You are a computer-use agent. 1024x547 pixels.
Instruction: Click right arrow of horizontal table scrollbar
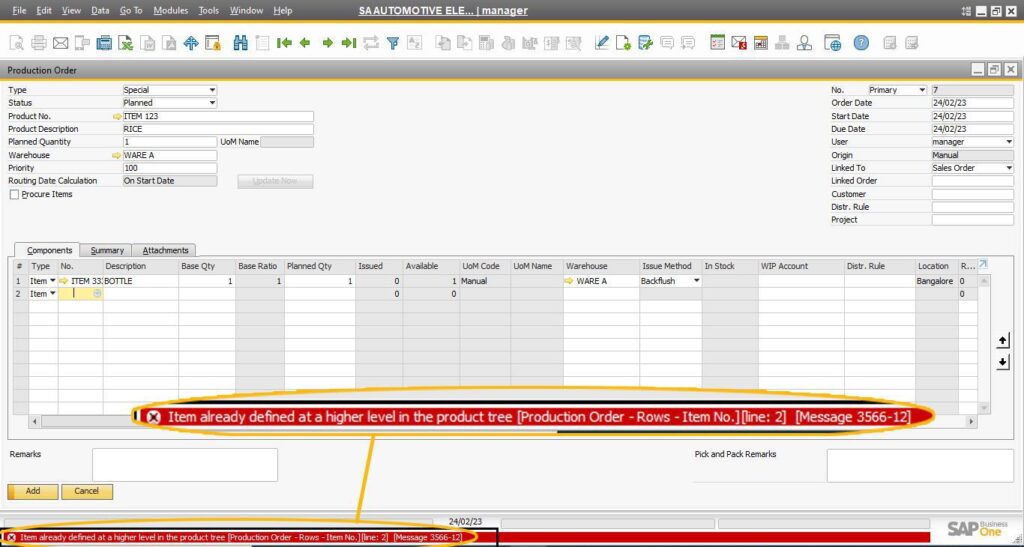click(x=971, y=422)
